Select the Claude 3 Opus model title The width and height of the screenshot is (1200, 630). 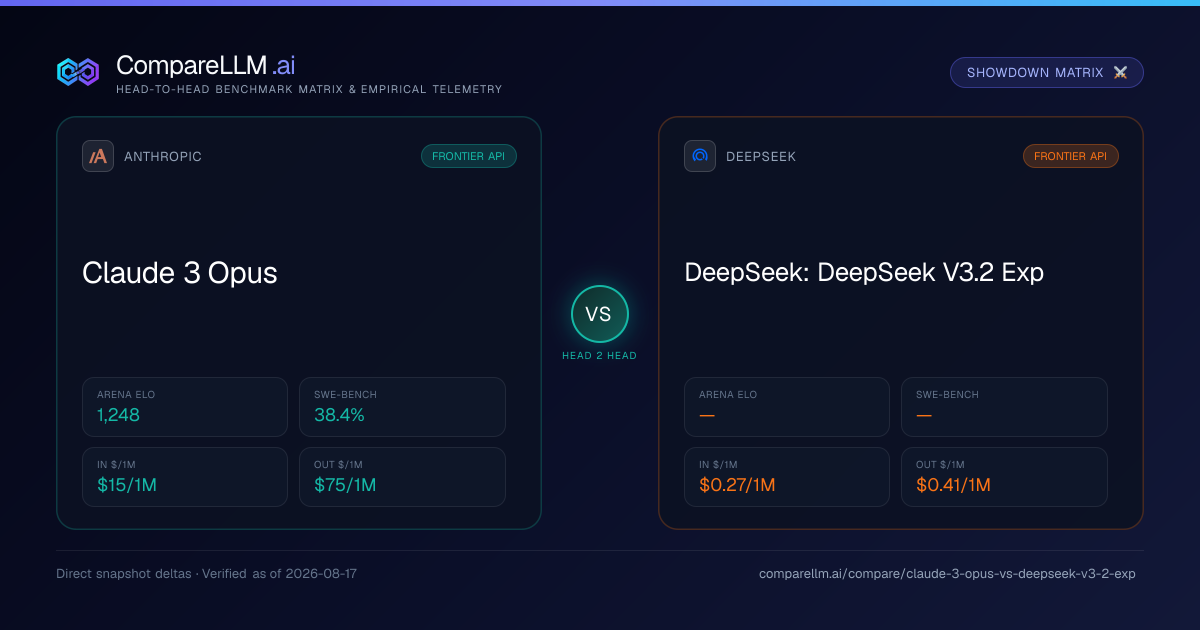[x=180, y=273]
